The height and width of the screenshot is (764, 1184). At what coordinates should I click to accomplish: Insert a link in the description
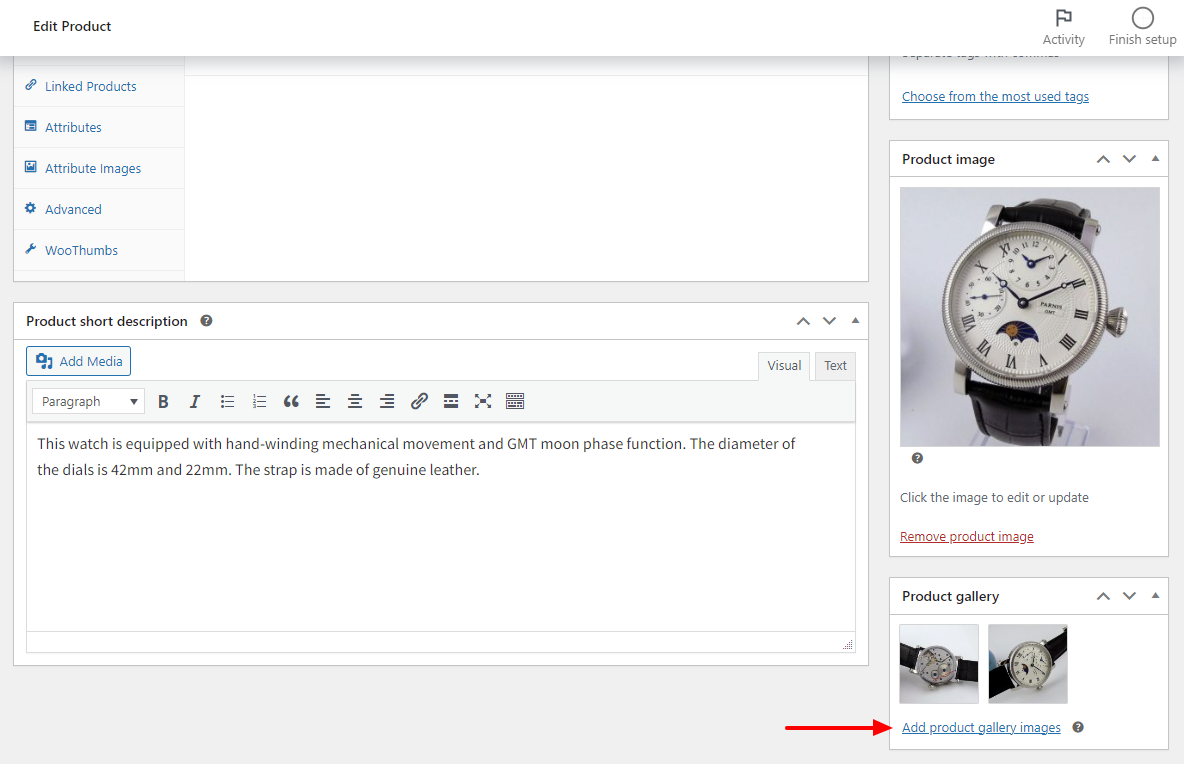pos(419,401)
